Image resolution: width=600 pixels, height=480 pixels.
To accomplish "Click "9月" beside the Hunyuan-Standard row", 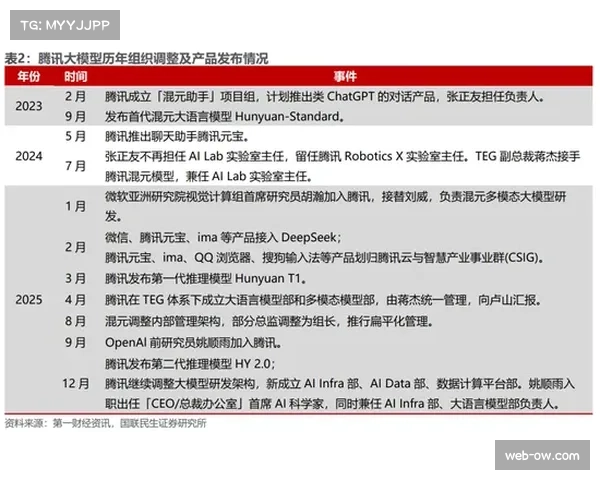I will click(75, 116).
